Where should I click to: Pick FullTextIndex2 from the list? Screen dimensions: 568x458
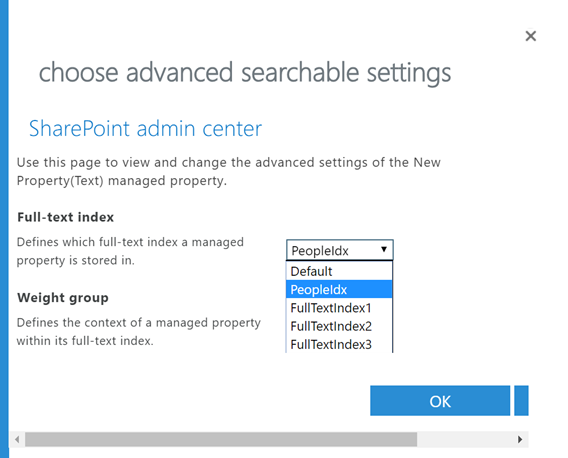[x=339, y=326]
